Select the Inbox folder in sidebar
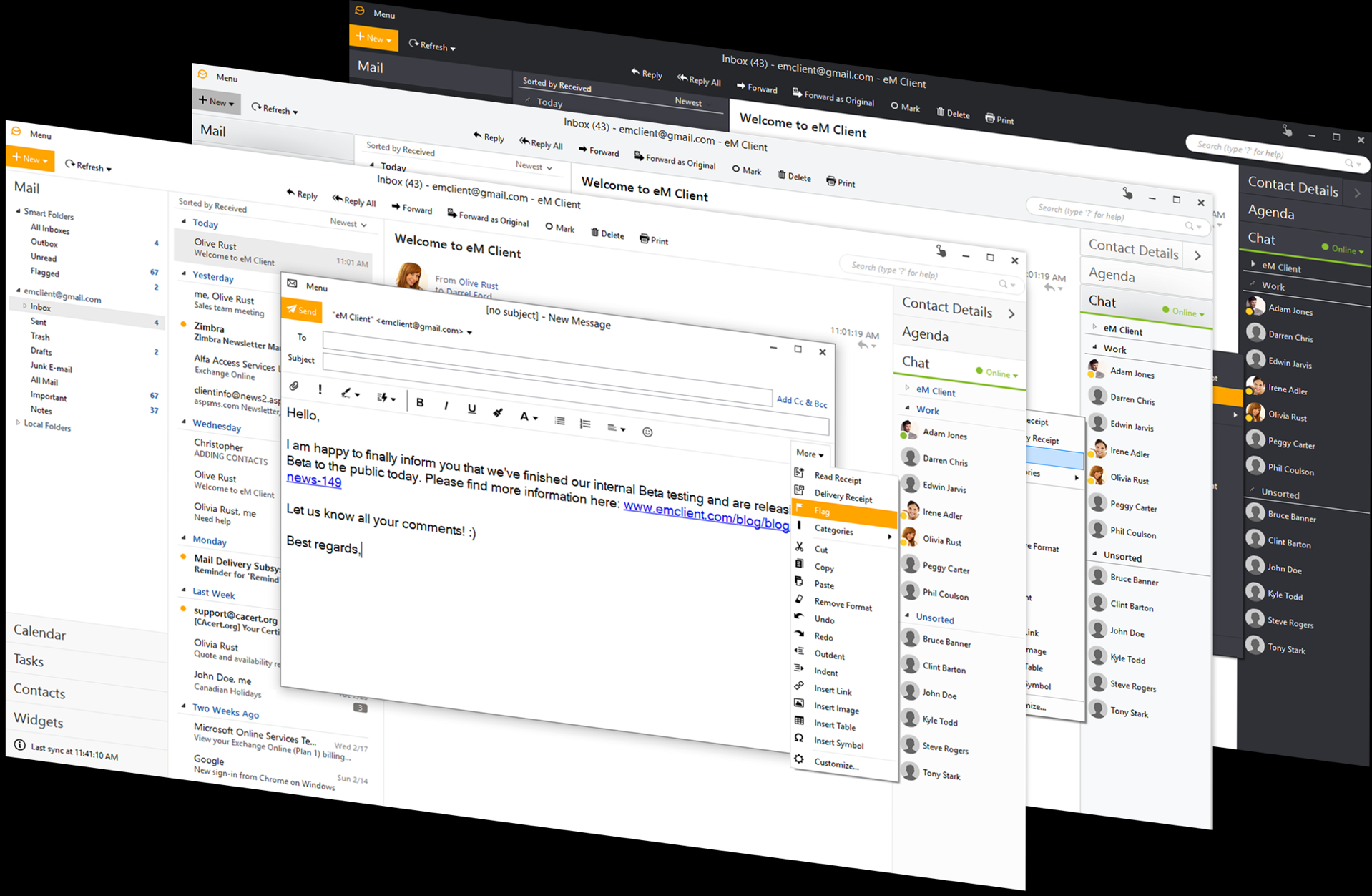This screenshot has height=896, width=1372. click(41, 307)
